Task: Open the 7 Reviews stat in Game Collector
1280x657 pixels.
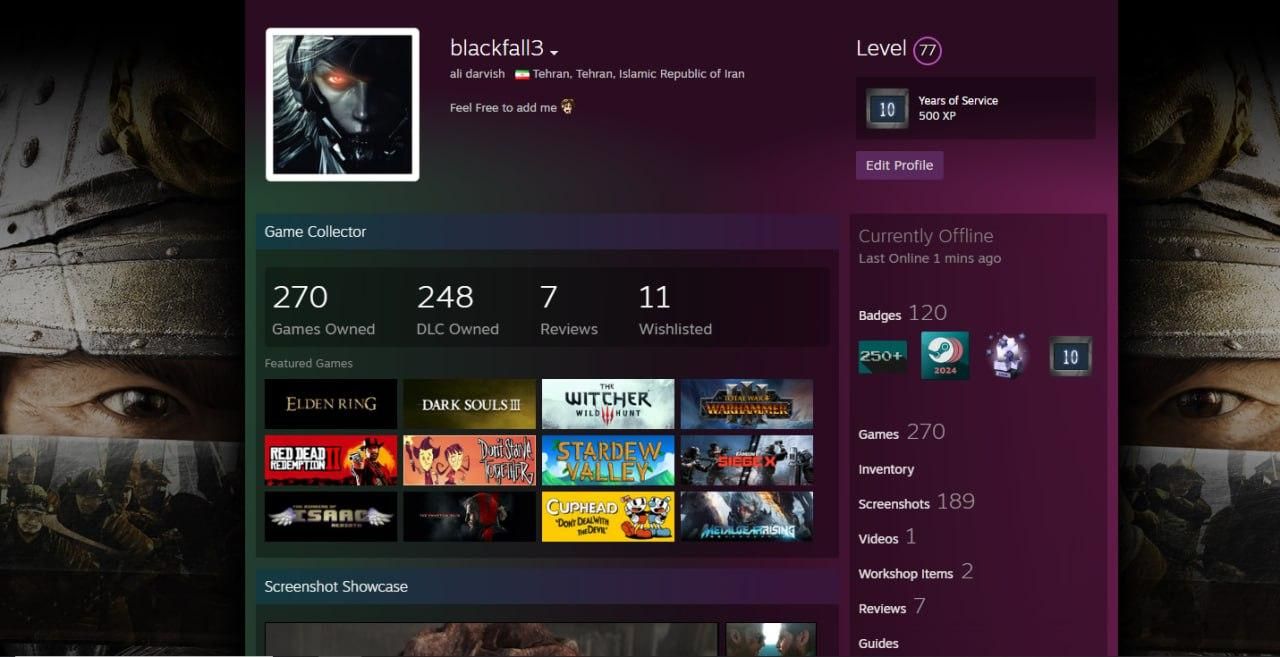Action: click(569, 310)
